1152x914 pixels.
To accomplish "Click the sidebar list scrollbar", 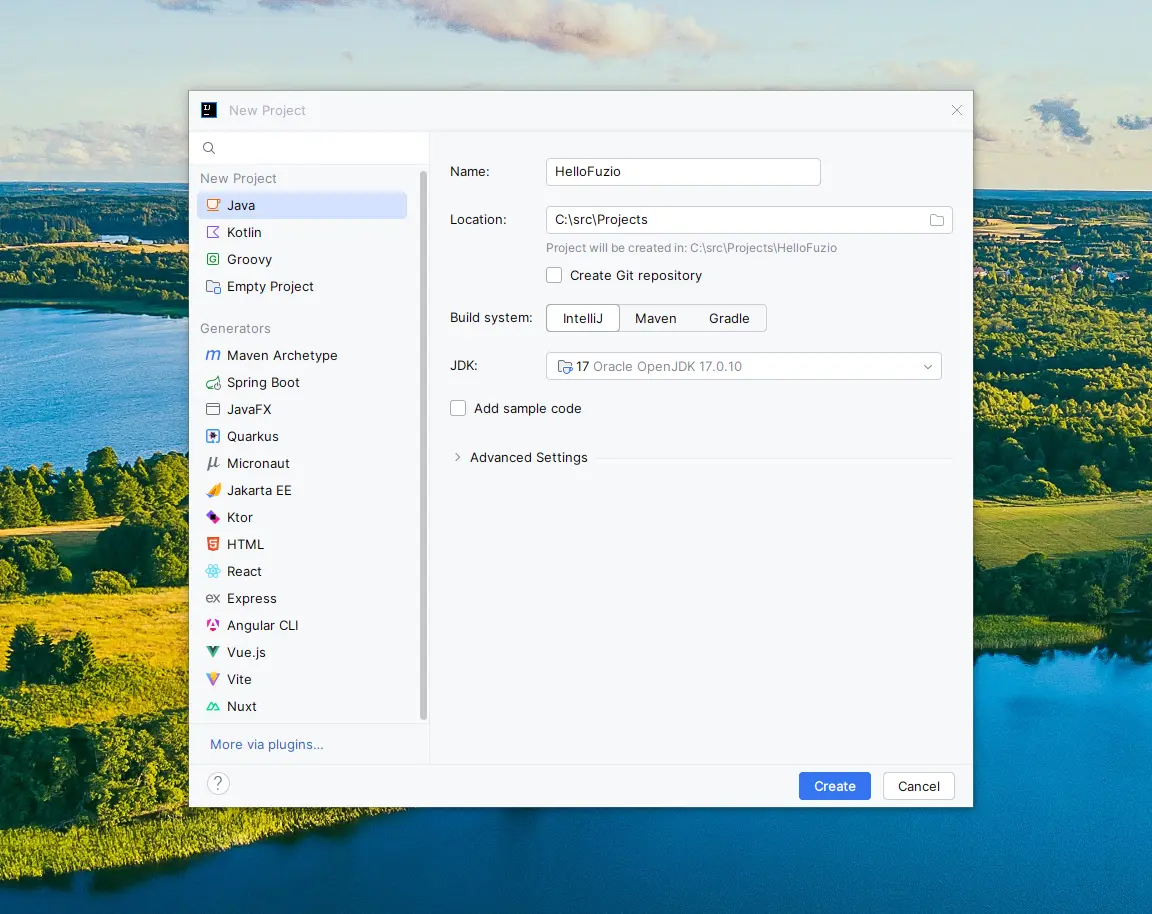I will (423, 445).
